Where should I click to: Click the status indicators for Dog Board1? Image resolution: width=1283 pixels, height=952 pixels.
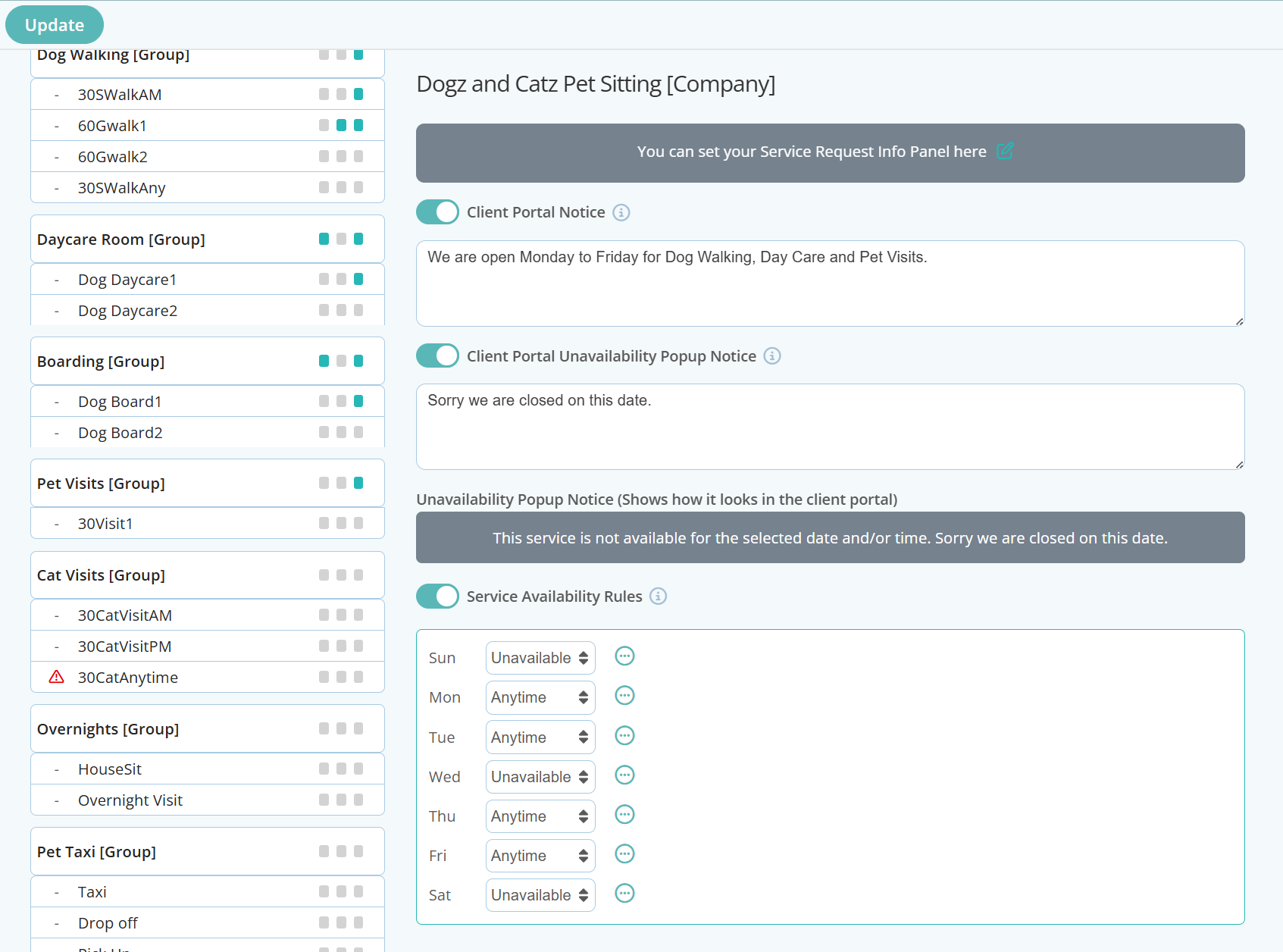pyautogui.click(x=341, y=401)
